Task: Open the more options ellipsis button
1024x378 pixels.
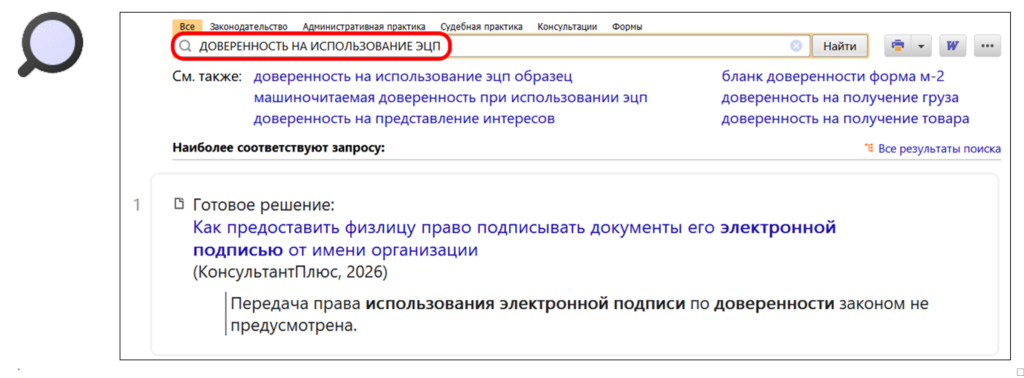Action: 987,46
